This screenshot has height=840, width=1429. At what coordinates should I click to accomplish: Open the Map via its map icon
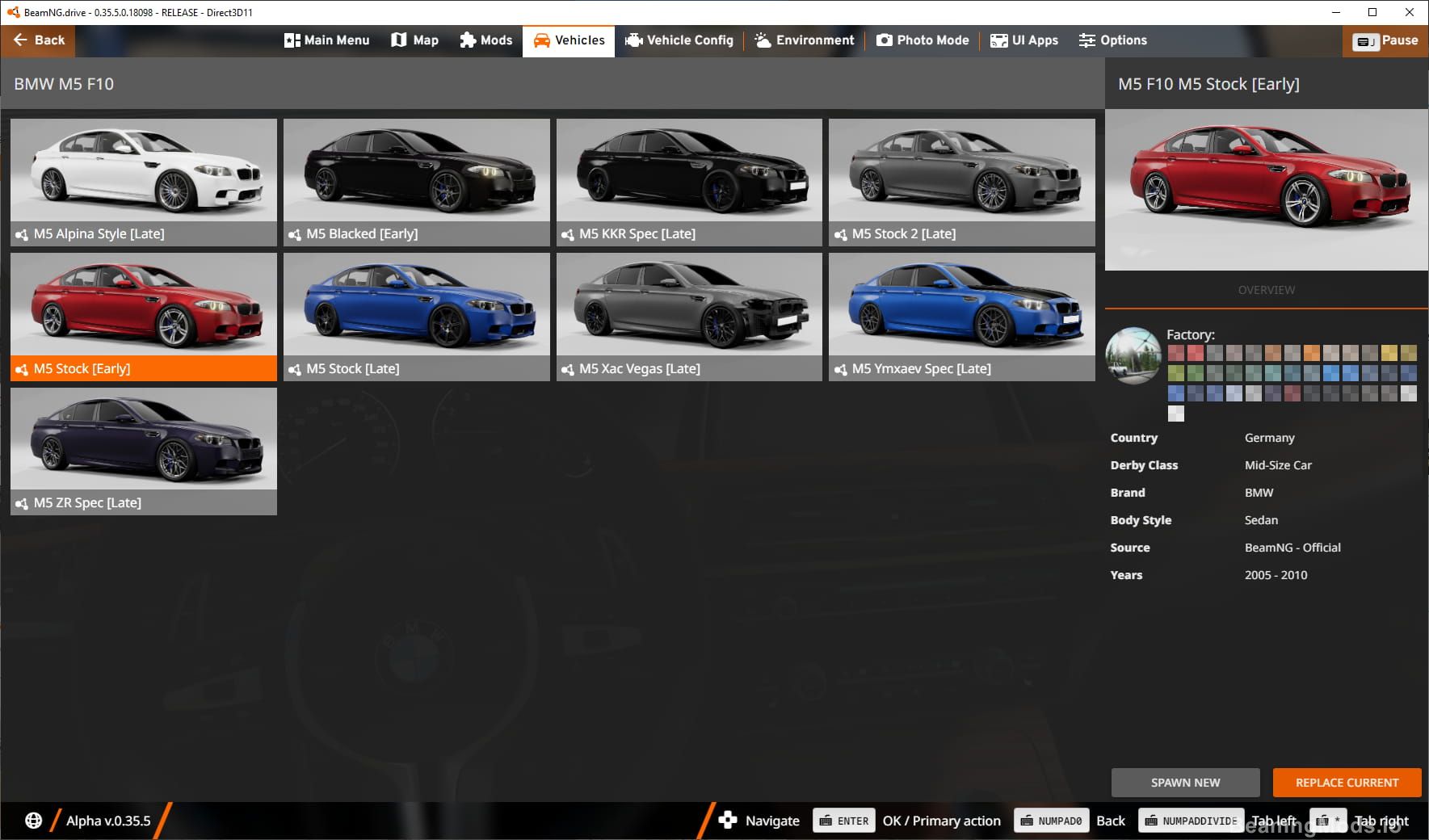tap(398, 40)
